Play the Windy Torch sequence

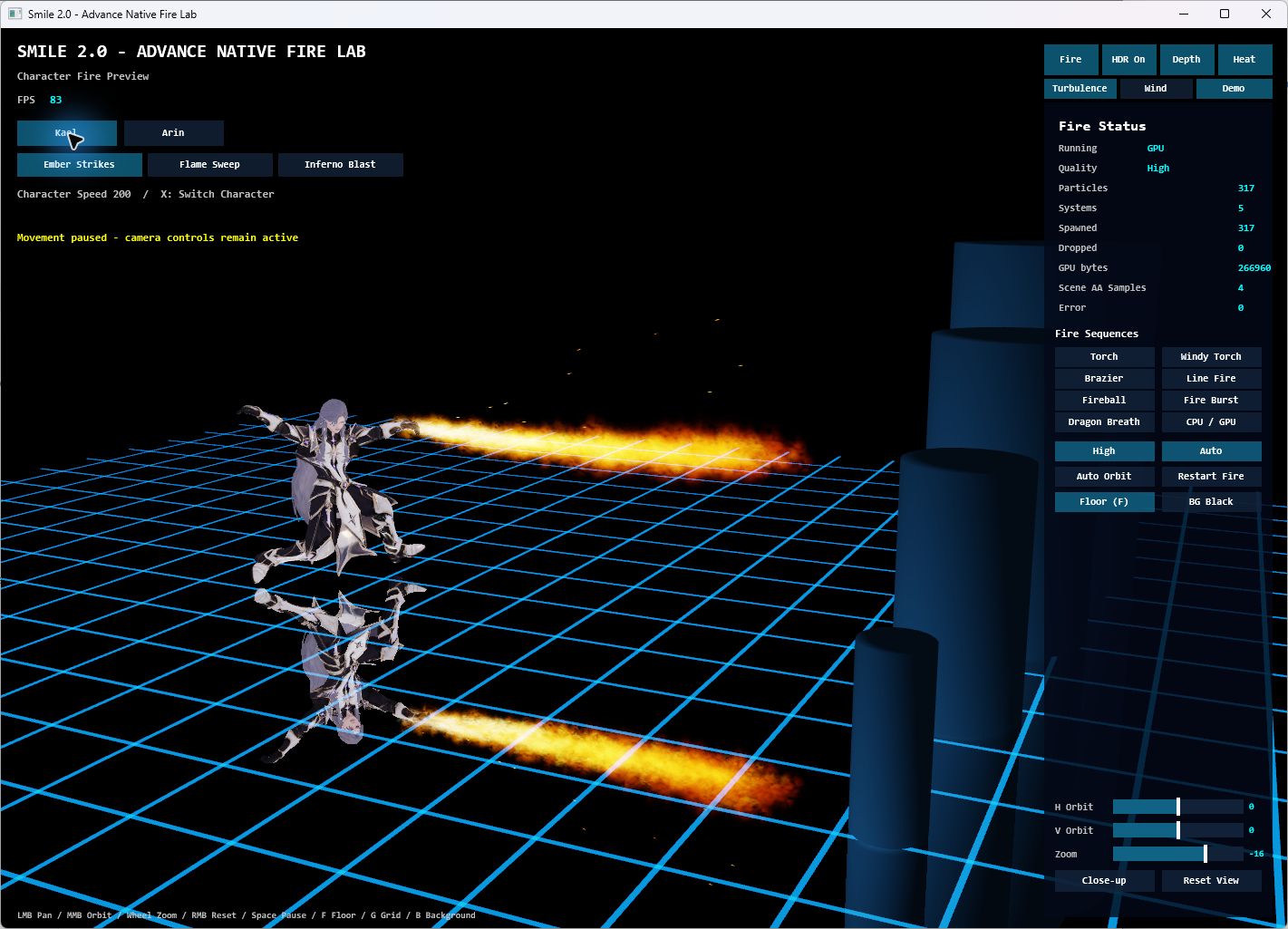click(x=1211, y=357)
